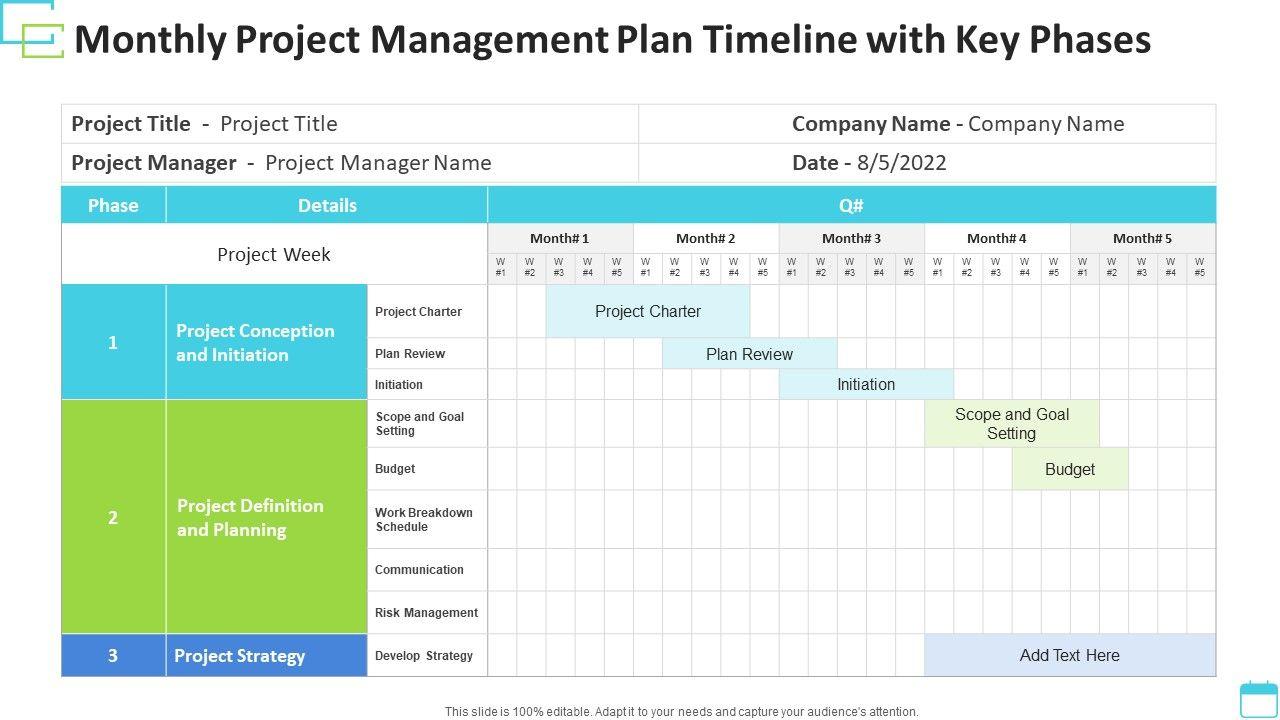This screenshot has height=720, width=1280.
Task: Select the Scope and Goal Setting bar
Action: (1011, 424)
